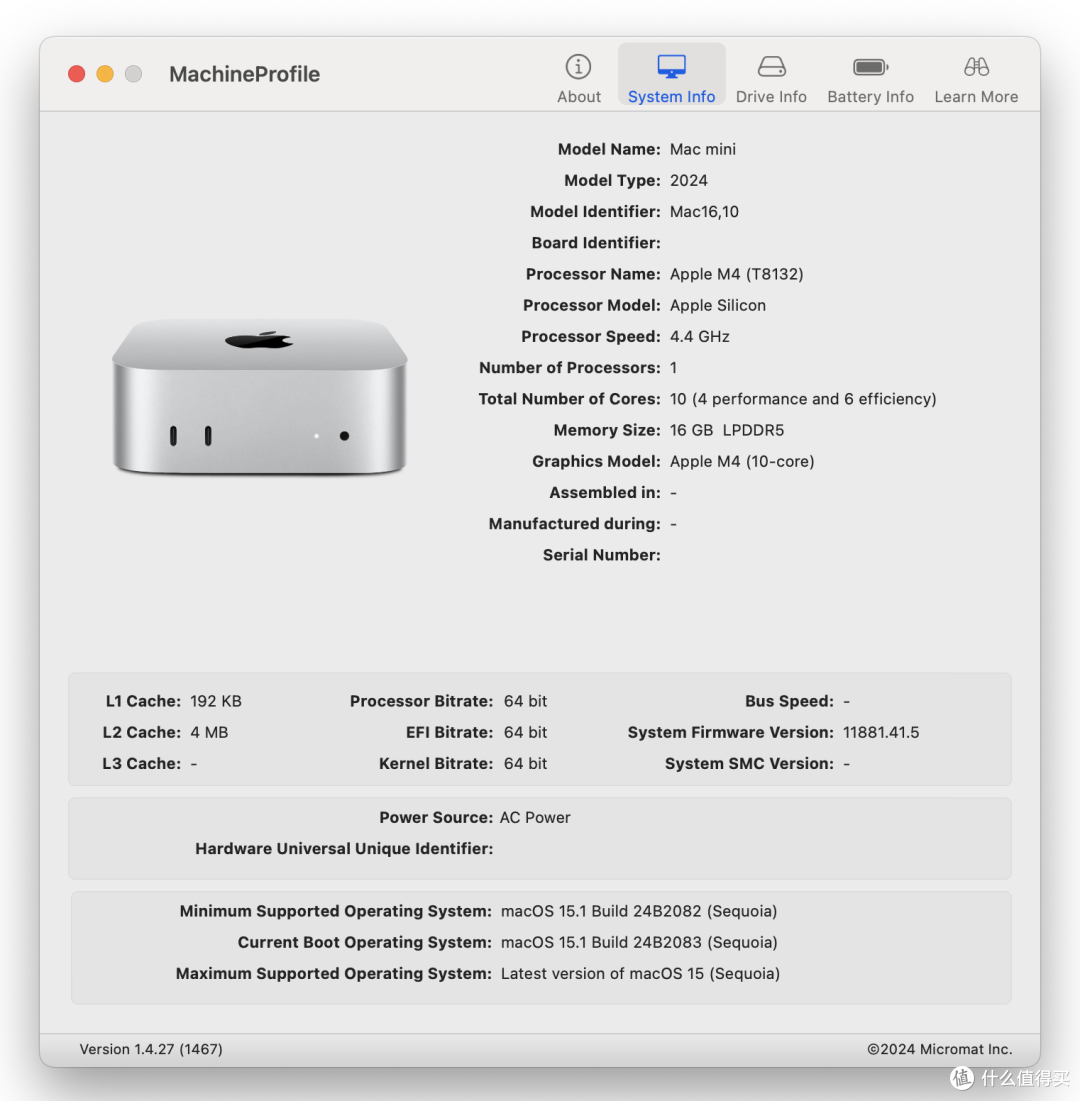Open the About tab info icon
The height and width of the screenshot is (1101, 1080).
[579, 67]
